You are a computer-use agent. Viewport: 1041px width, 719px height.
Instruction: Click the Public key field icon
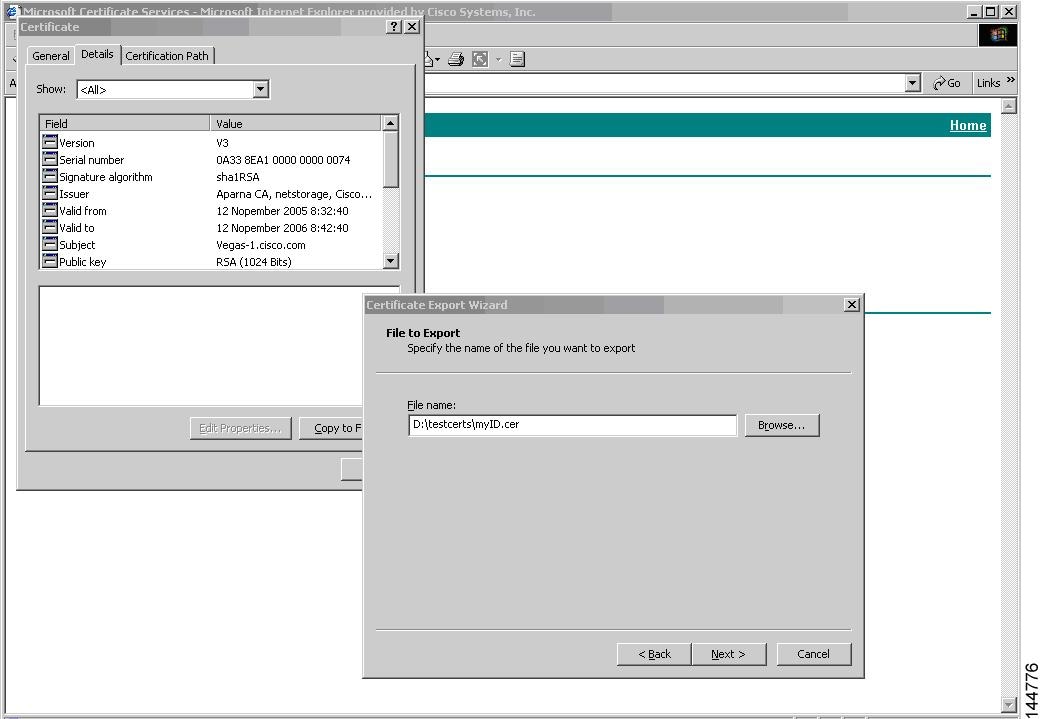coord(50,261)
